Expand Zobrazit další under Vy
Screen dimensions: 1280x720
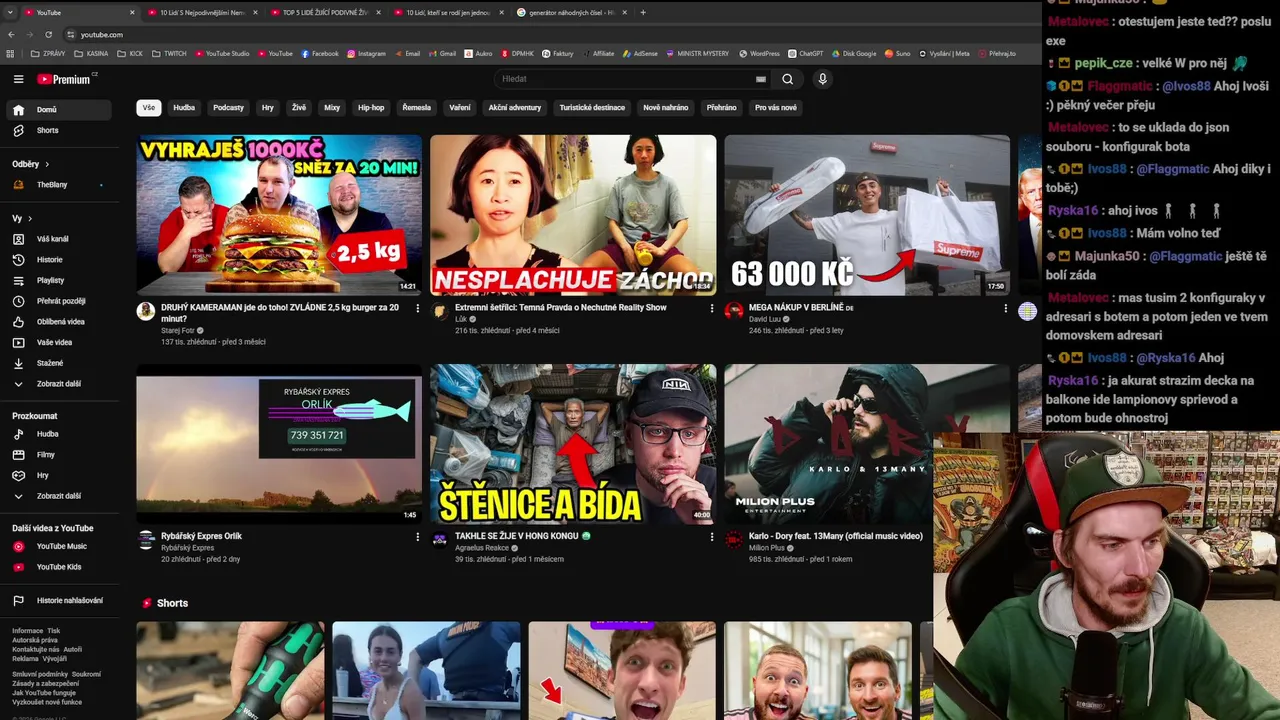(x=60, y=383)
